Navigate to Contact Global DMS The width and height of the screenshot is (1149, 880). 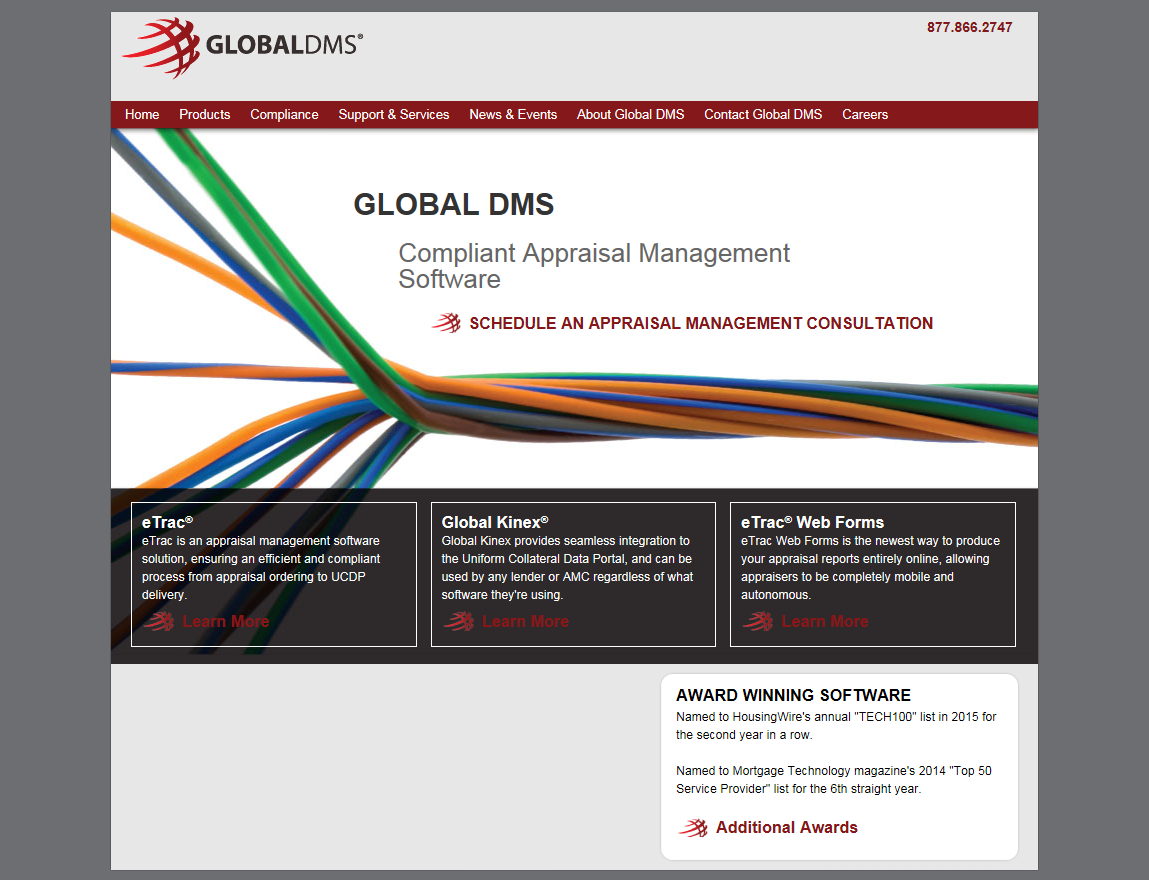(763, 115)
